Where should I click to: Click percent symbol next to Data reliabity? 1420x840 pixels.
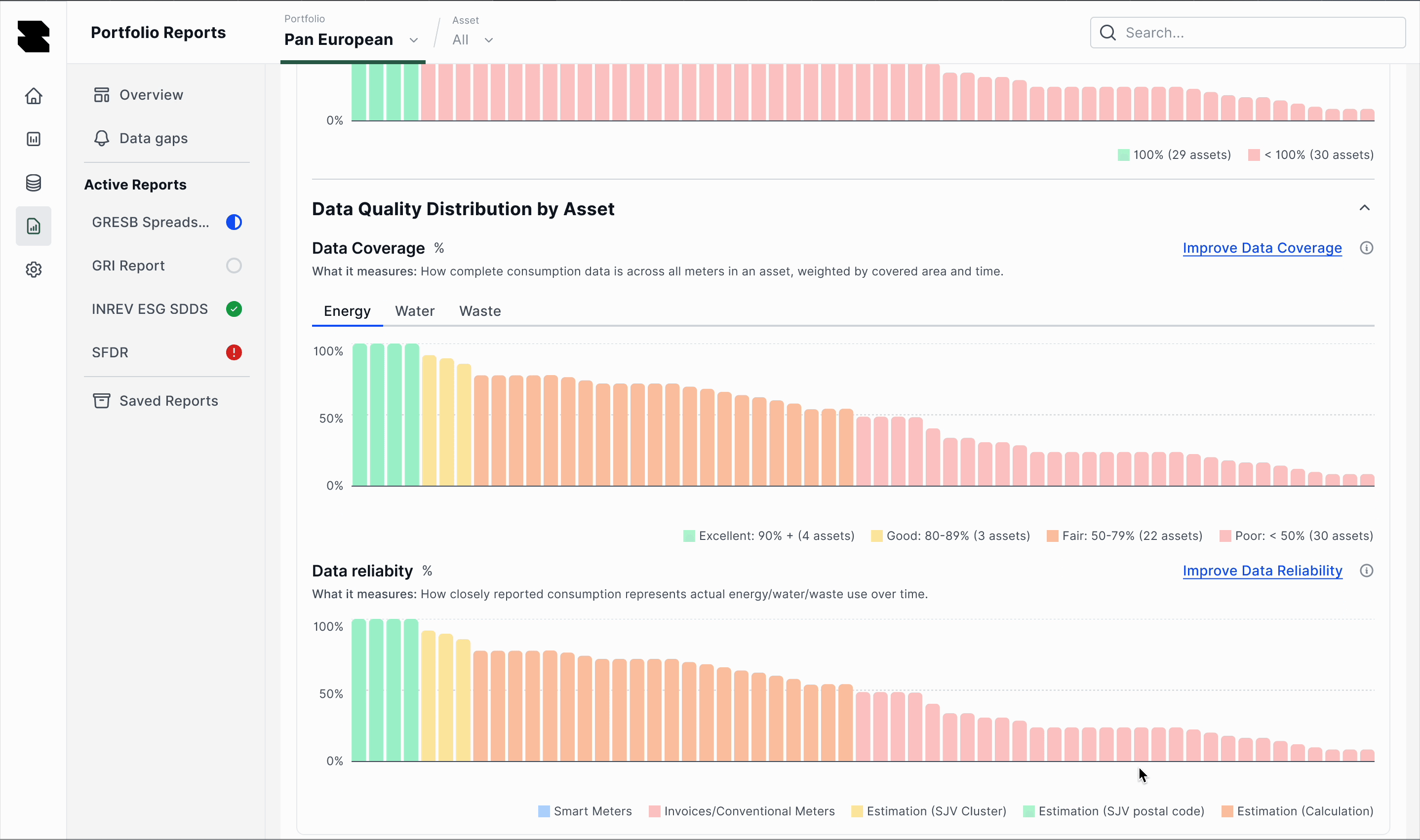point(427,571)
